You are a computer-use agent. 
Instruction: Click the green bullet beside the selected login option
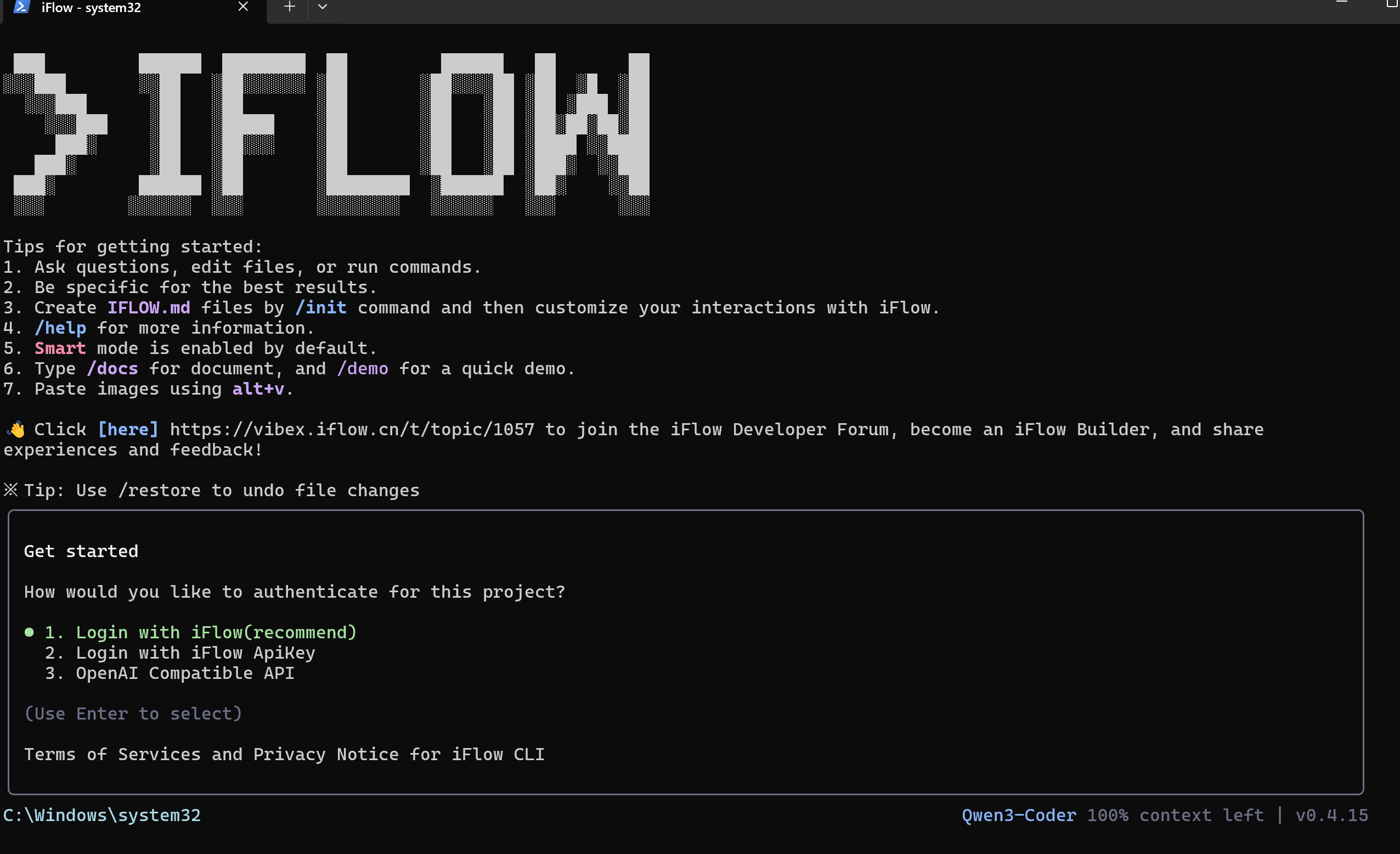coord(30,632)
